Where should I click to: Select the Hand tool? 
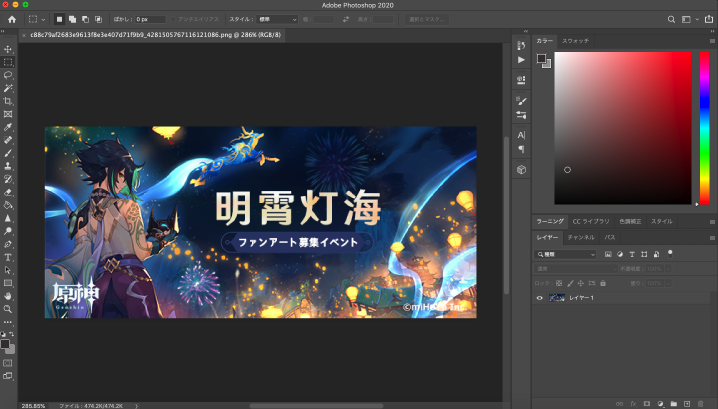[x=8, y=296]
